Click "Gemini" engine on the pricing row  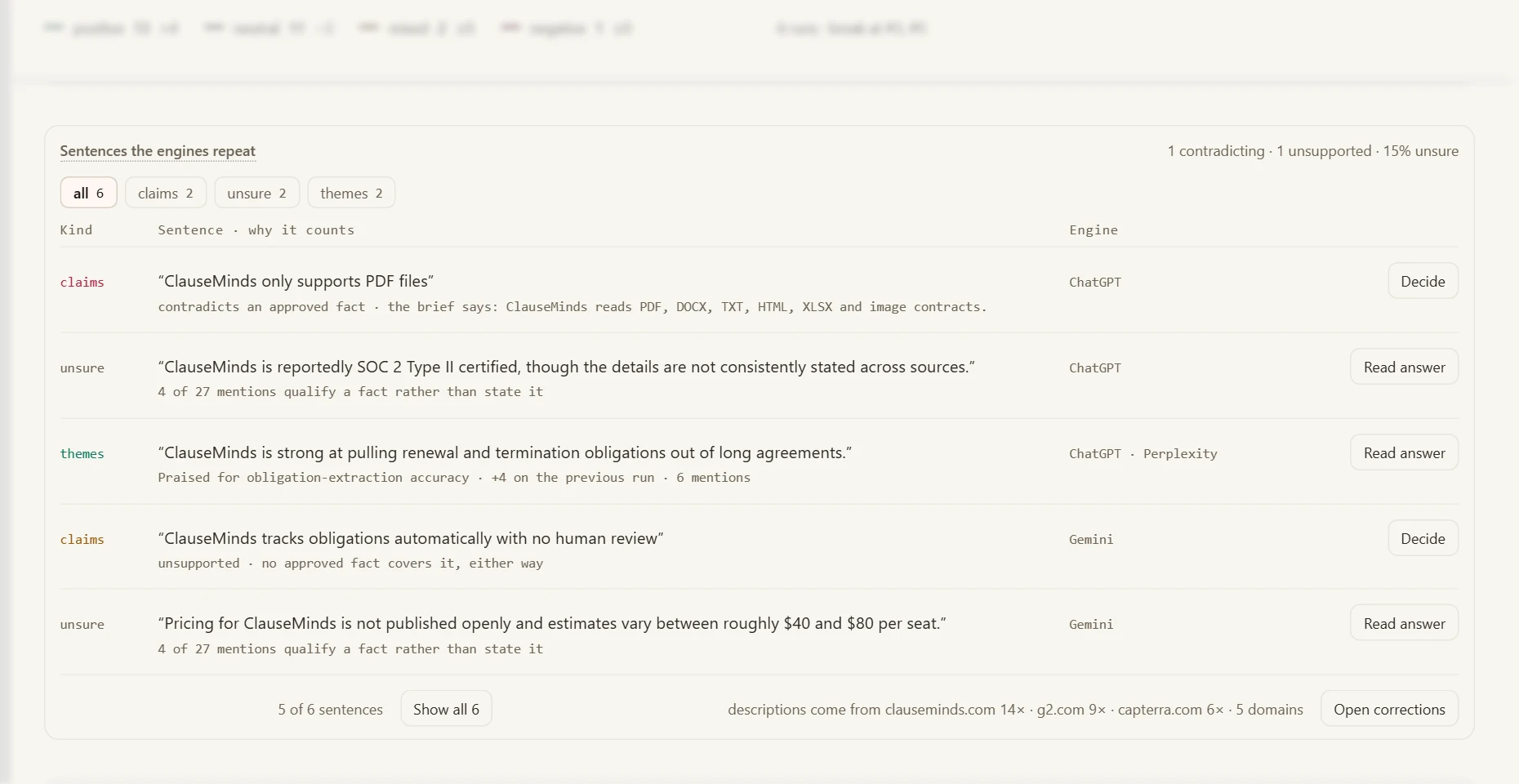coord(1091,624)
